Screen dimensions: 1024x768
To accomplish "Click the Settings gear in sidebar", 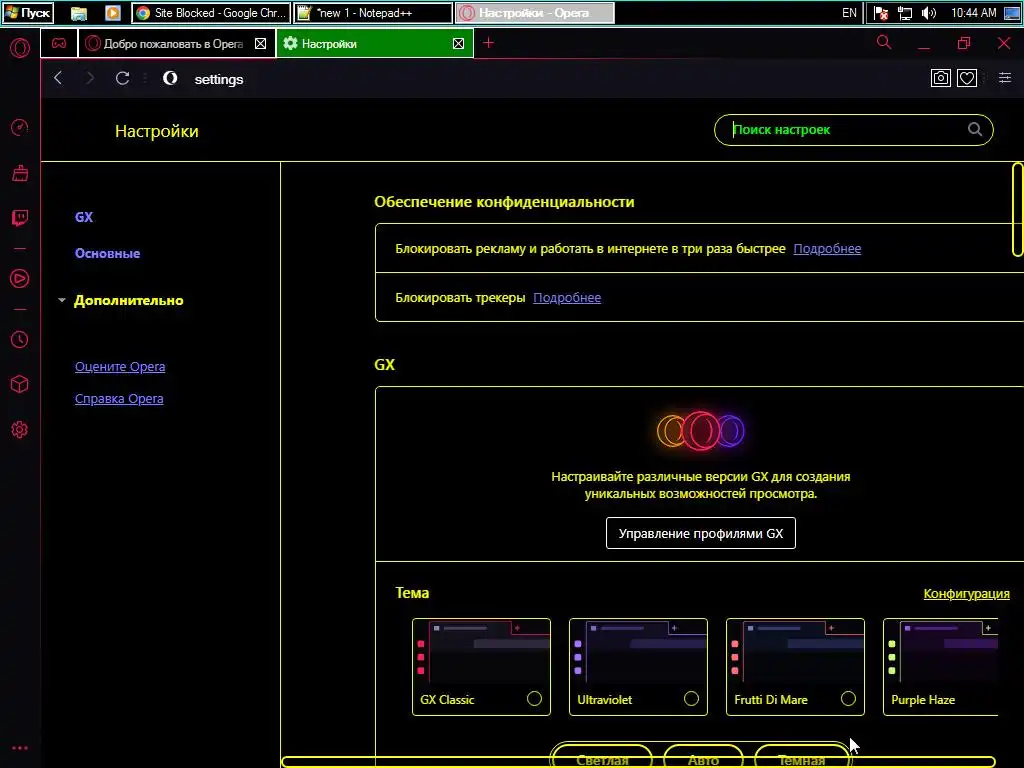I will (x=20, y=430).
